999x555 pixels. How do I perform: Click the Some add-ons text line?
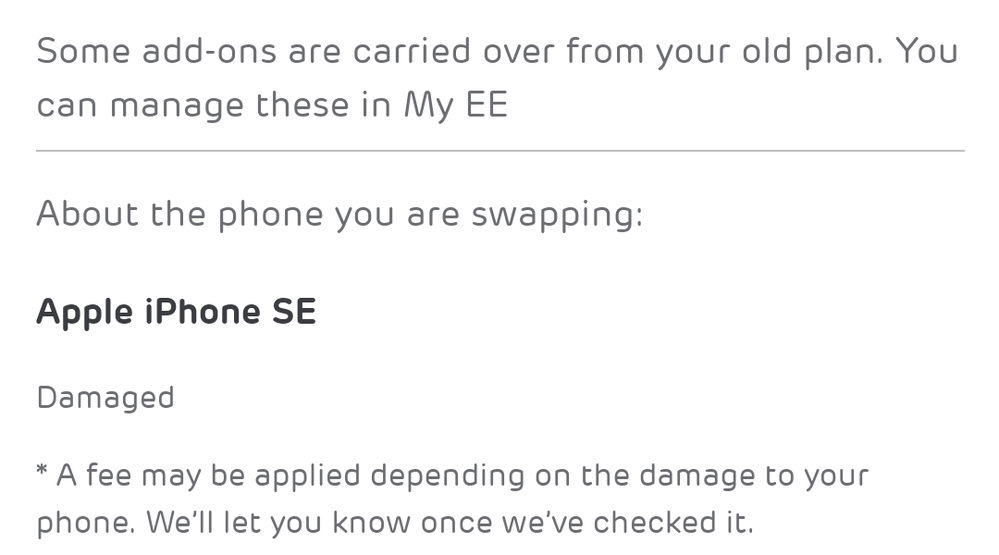pos(497,51)
